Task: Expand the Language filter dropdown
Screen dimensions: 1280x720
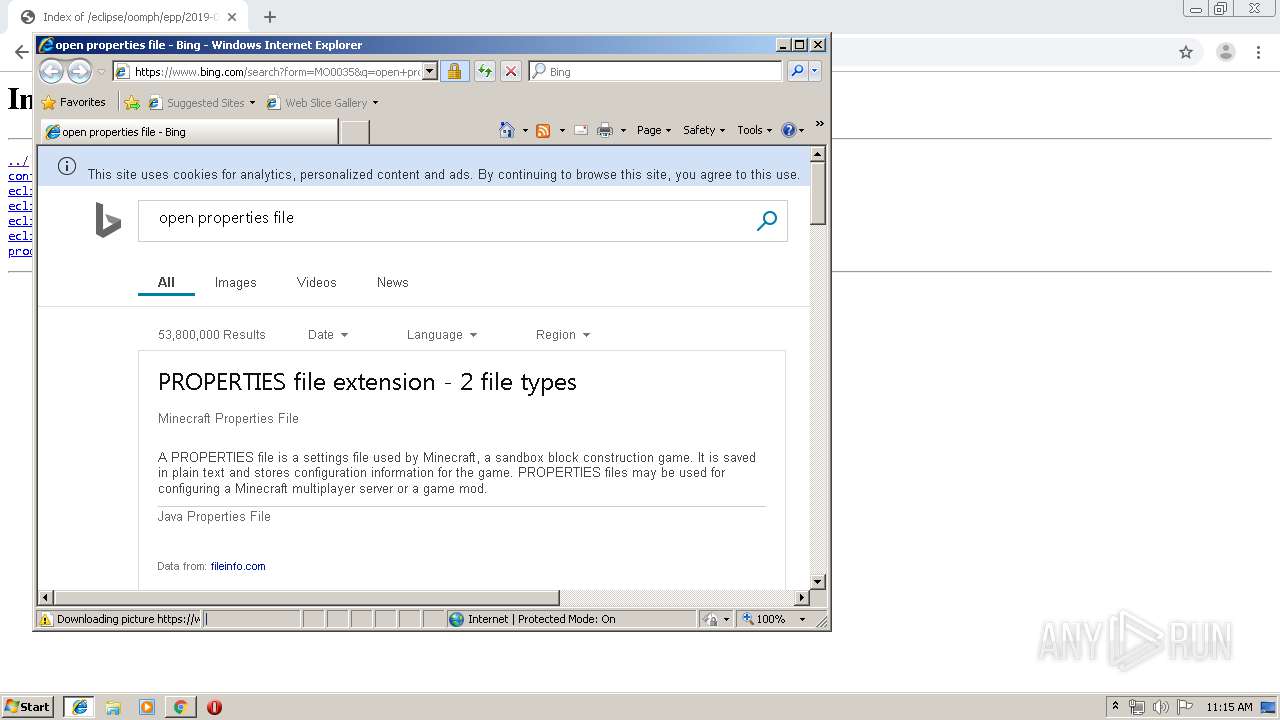Action: pyautogui.click(x=442, y=335)
